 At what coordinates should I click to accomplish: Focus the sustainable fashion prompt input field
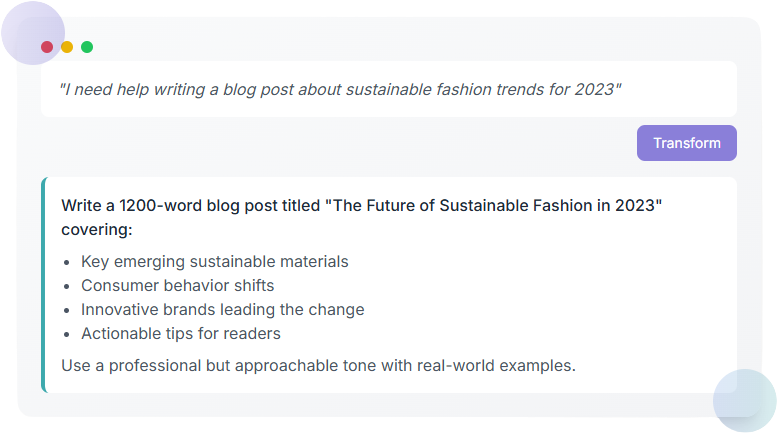pos(388,89)
